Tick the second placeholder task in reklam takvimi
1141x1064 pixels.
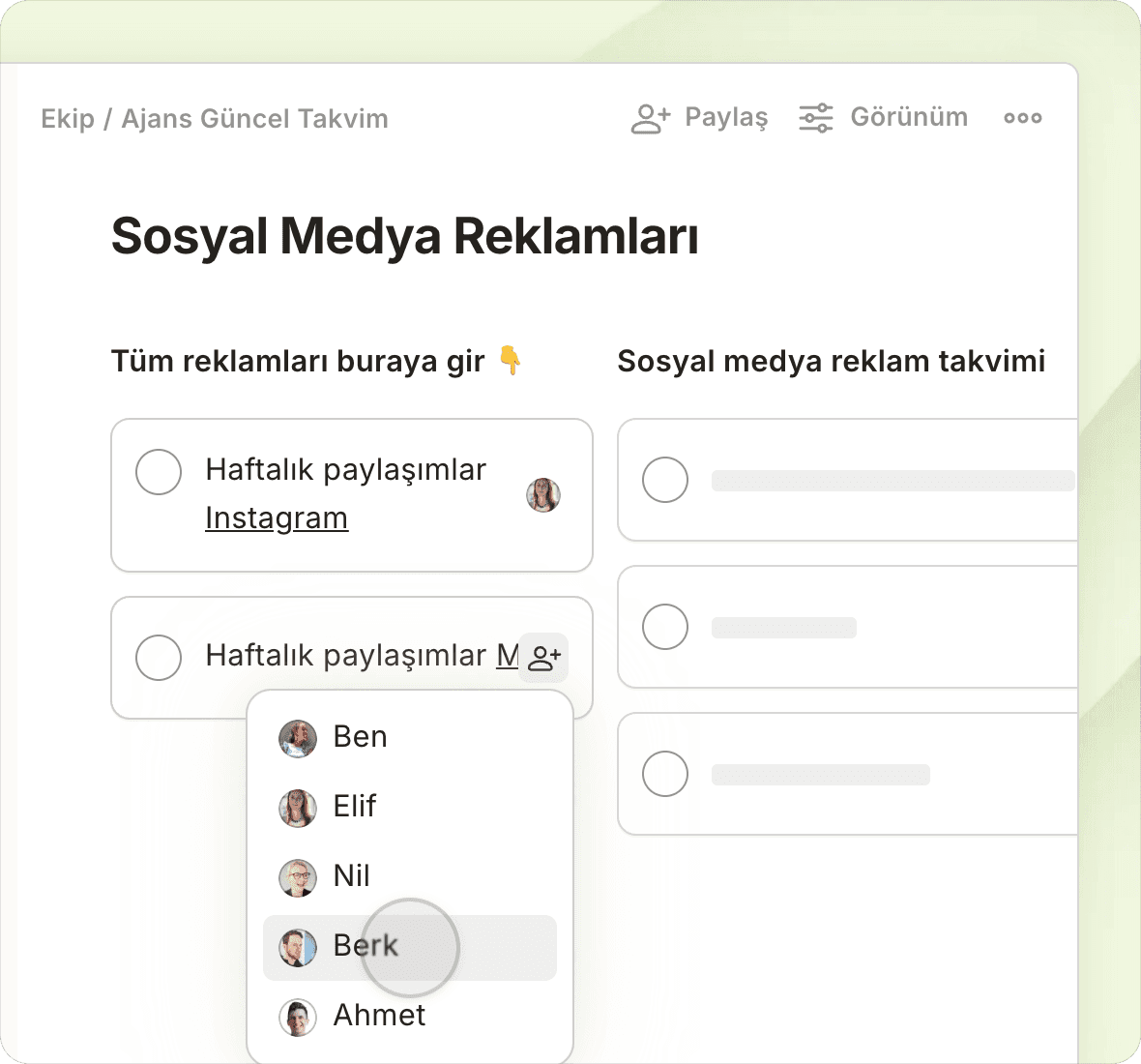pyautogui.click(x=665, y=627)
